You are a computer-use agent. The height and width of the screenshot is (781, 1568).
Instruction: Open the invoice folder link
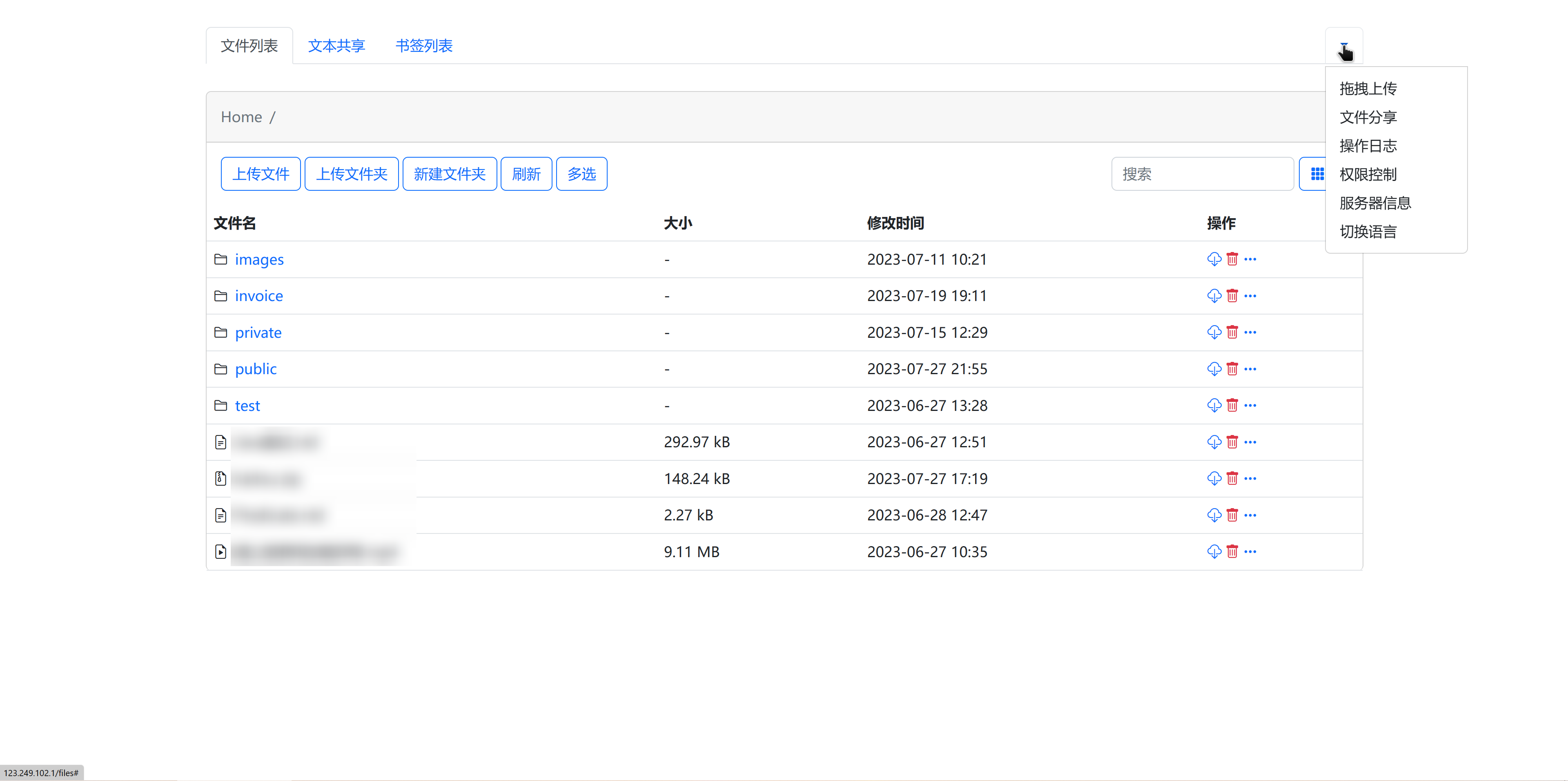(x=259, y=296)
